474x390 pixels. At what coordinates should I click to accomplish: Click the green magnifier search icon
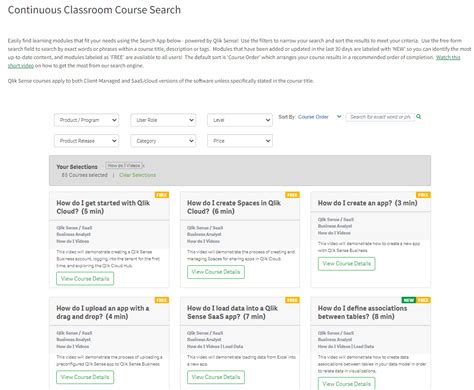[419, 116]
